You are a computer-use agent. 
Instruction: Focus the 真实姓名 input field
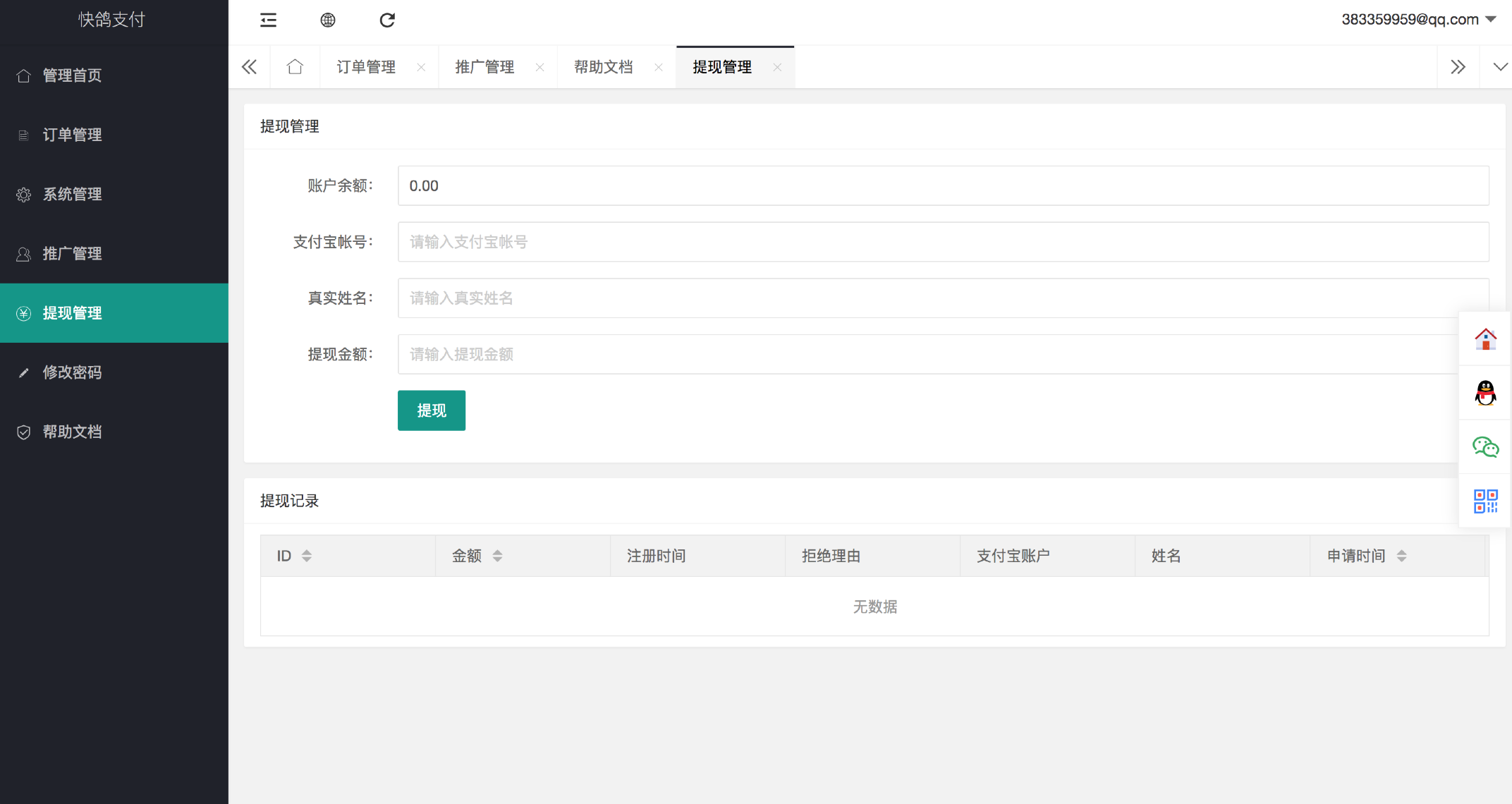tap(943, 298)
